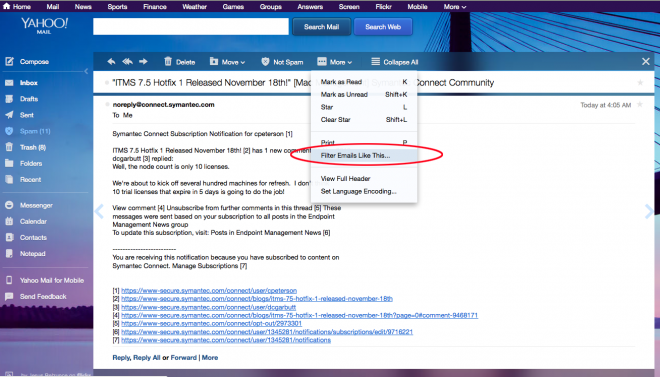Image resolution: width=660 pixels, height=377 pixels.
Task: Open the Drafts folder
Action: (x=29, y=99)
